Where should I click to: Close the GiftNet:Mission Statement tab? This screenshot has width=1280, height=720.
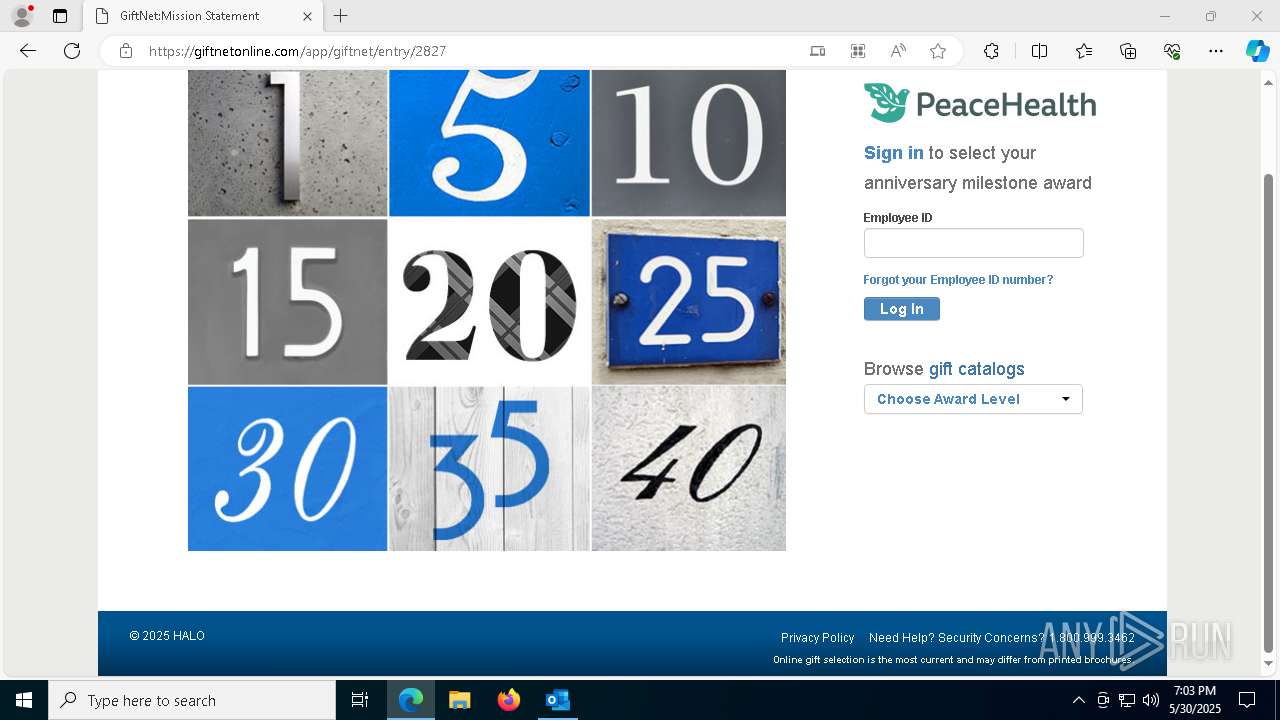[x=307, y=16]
